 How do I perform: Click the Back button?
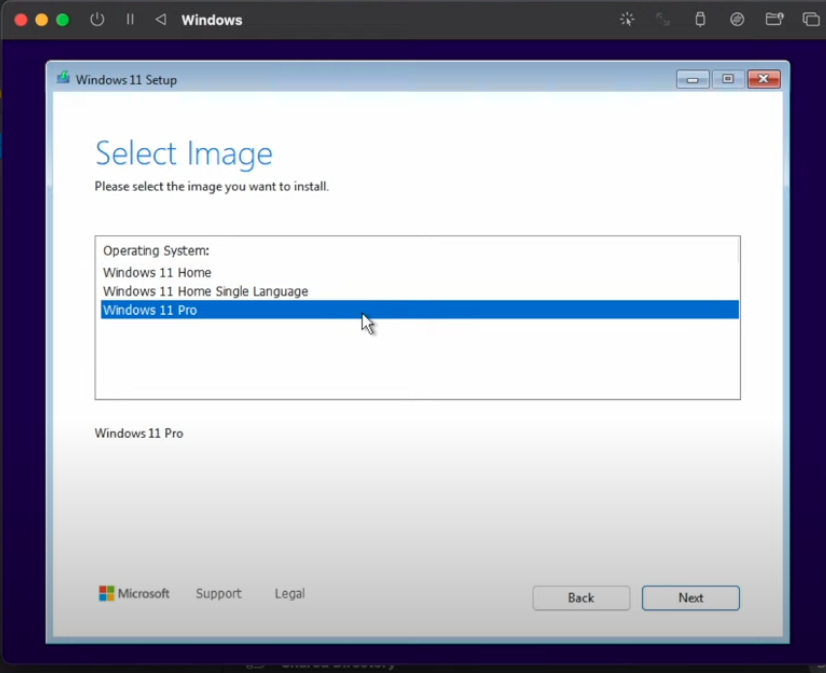point(581,598)
